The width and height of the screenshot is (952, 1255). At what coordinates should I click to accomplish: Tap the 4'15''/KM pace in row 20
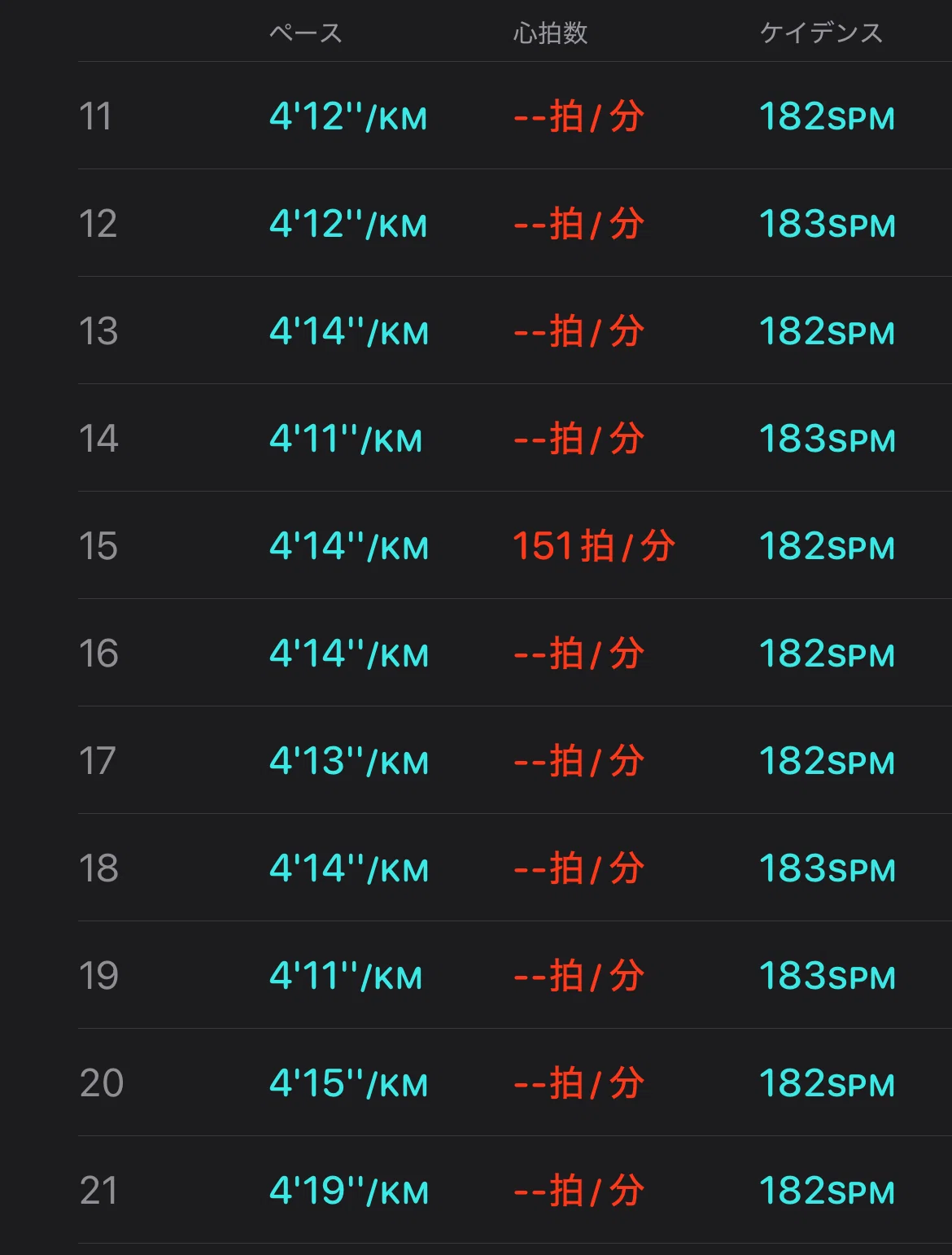[349, 1083]
